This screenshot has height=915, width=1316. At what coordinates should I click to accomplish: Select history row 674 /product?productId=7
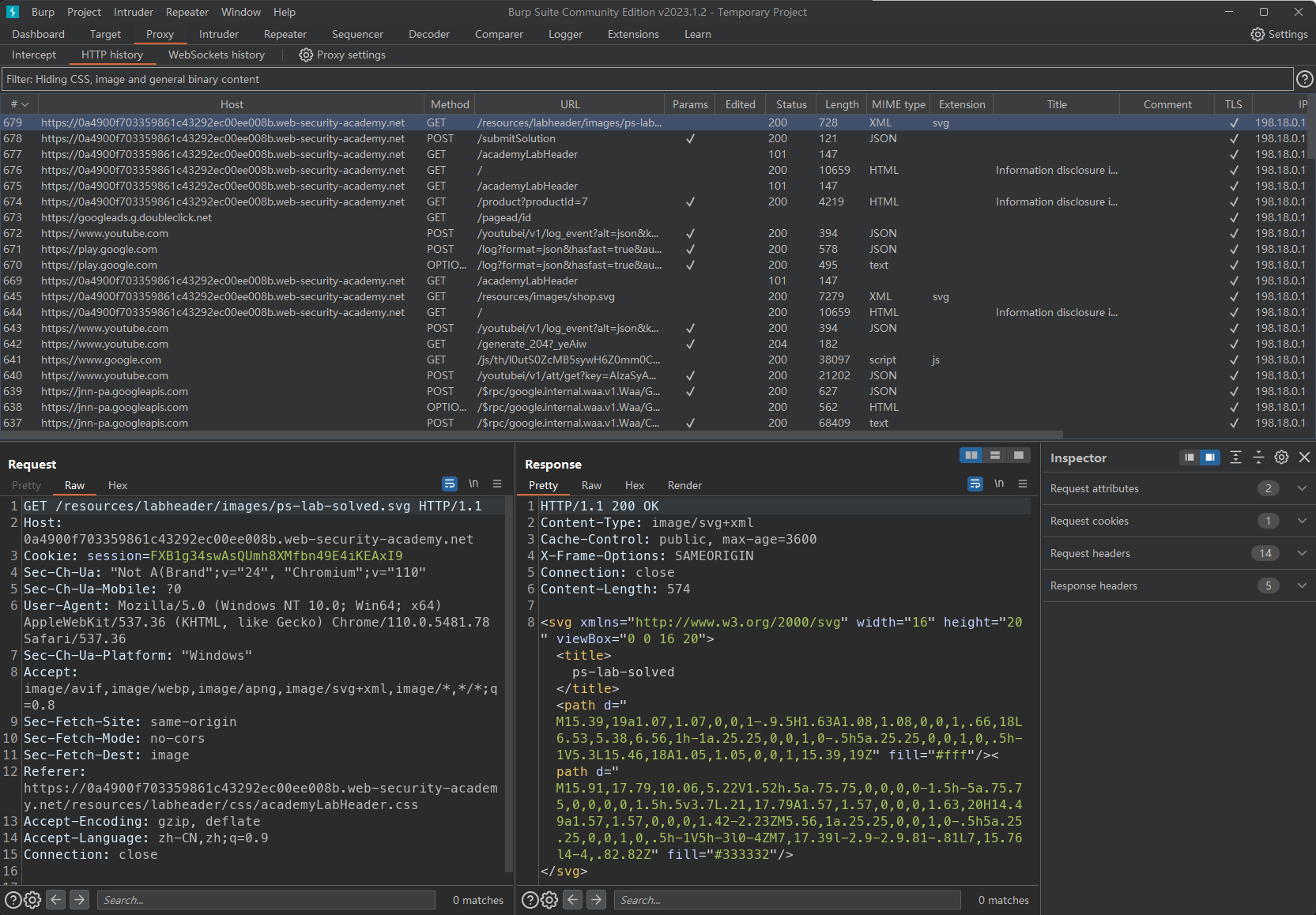coord(654,201)
